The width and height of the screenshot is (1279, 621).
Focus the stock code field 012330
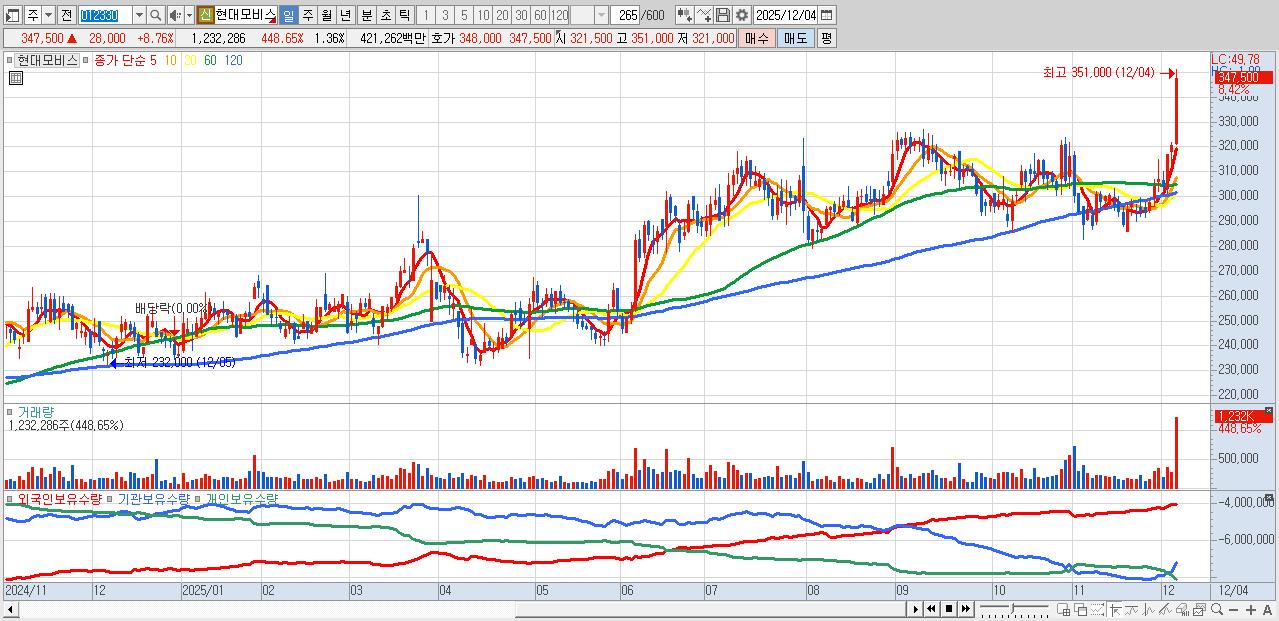pos(105,15)
